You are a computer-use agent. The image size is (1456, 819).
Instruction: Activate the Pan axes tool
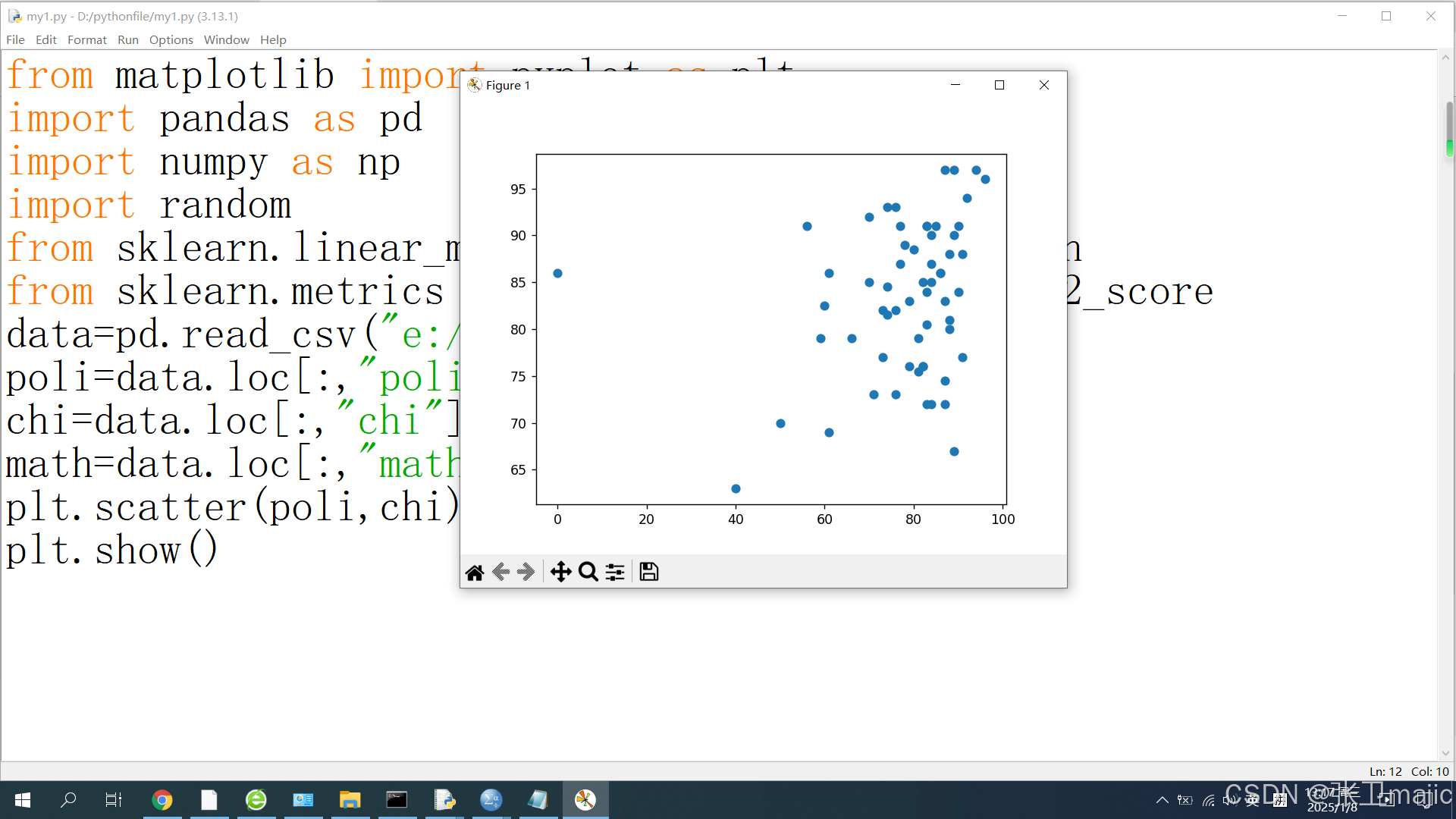point(560,572)
